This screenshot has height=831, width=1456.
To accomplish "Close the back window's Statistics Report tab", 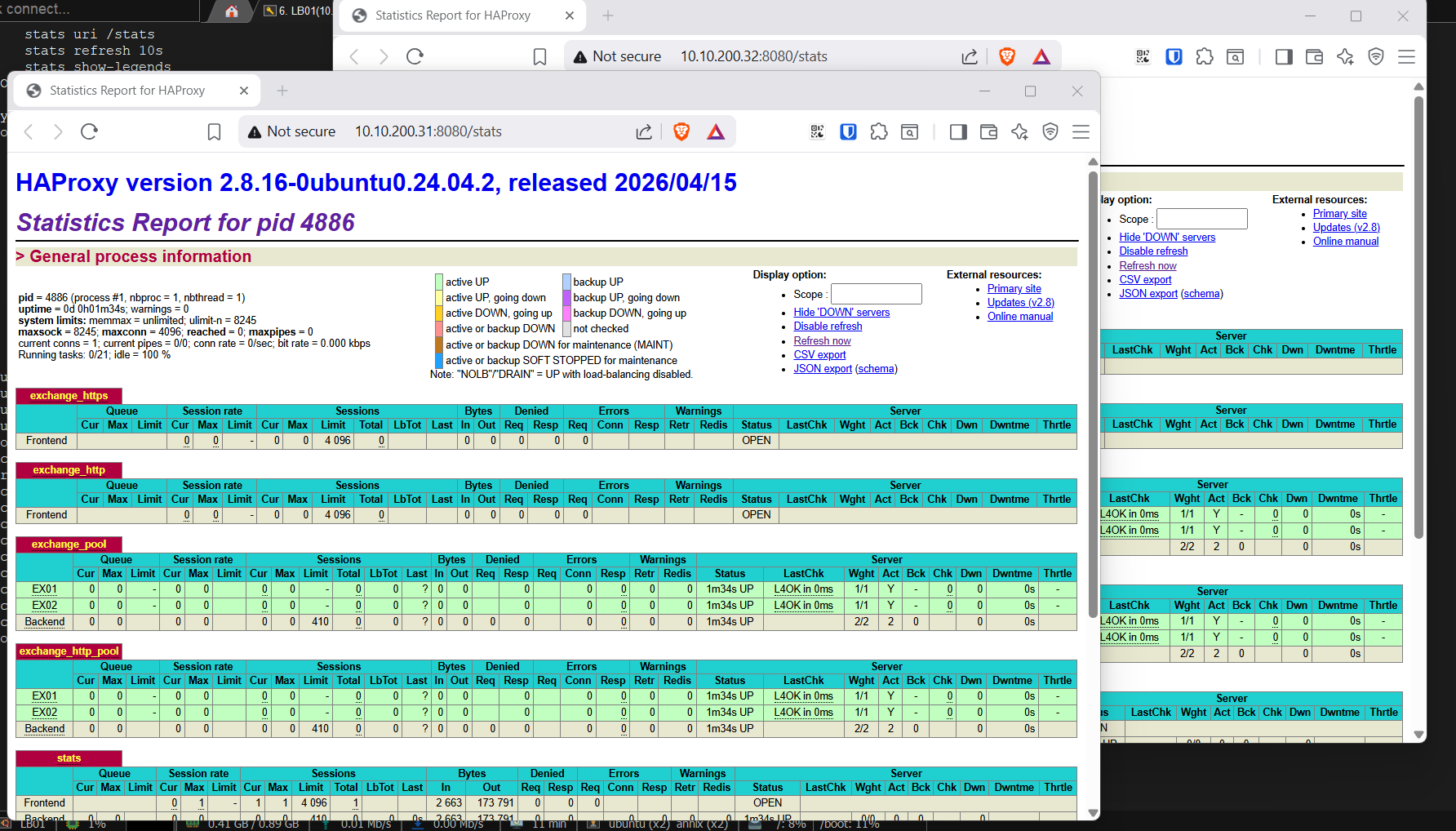I will (570, 16).
